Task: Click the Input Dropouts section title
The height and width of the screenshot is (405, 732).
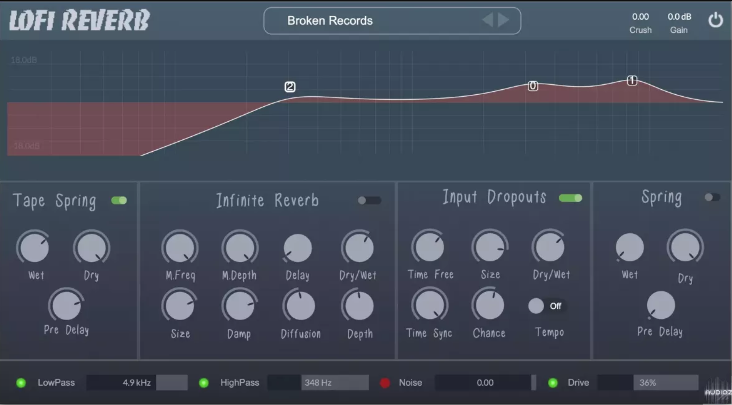Action: click(494, 197)
